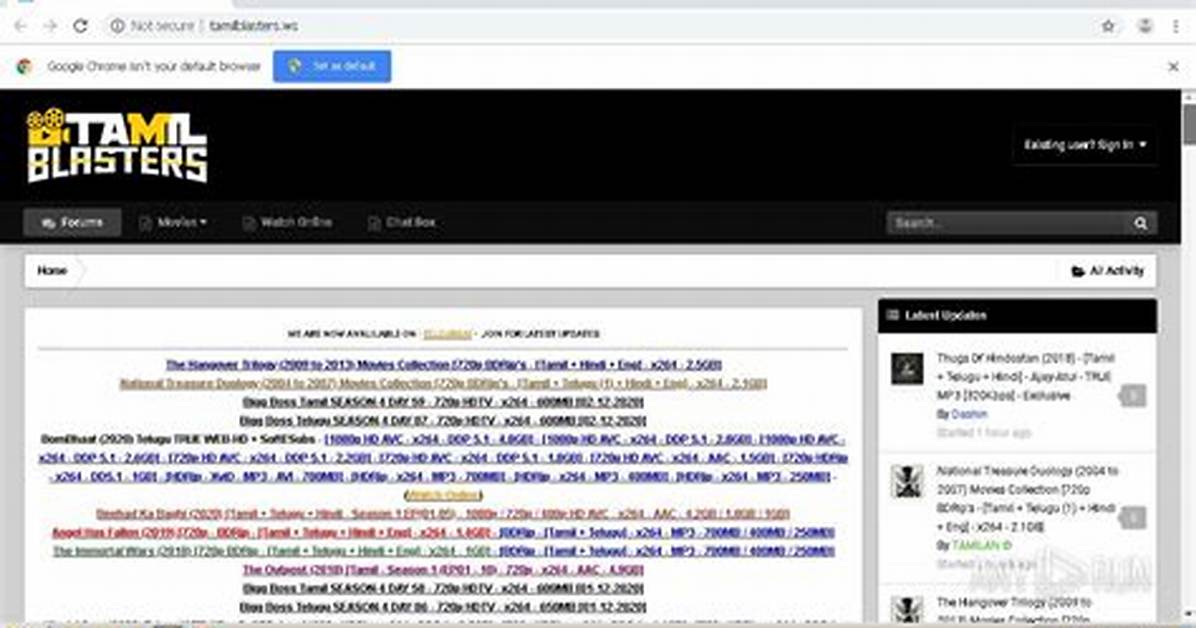Open the Chat Box menu item

(401, 222)
